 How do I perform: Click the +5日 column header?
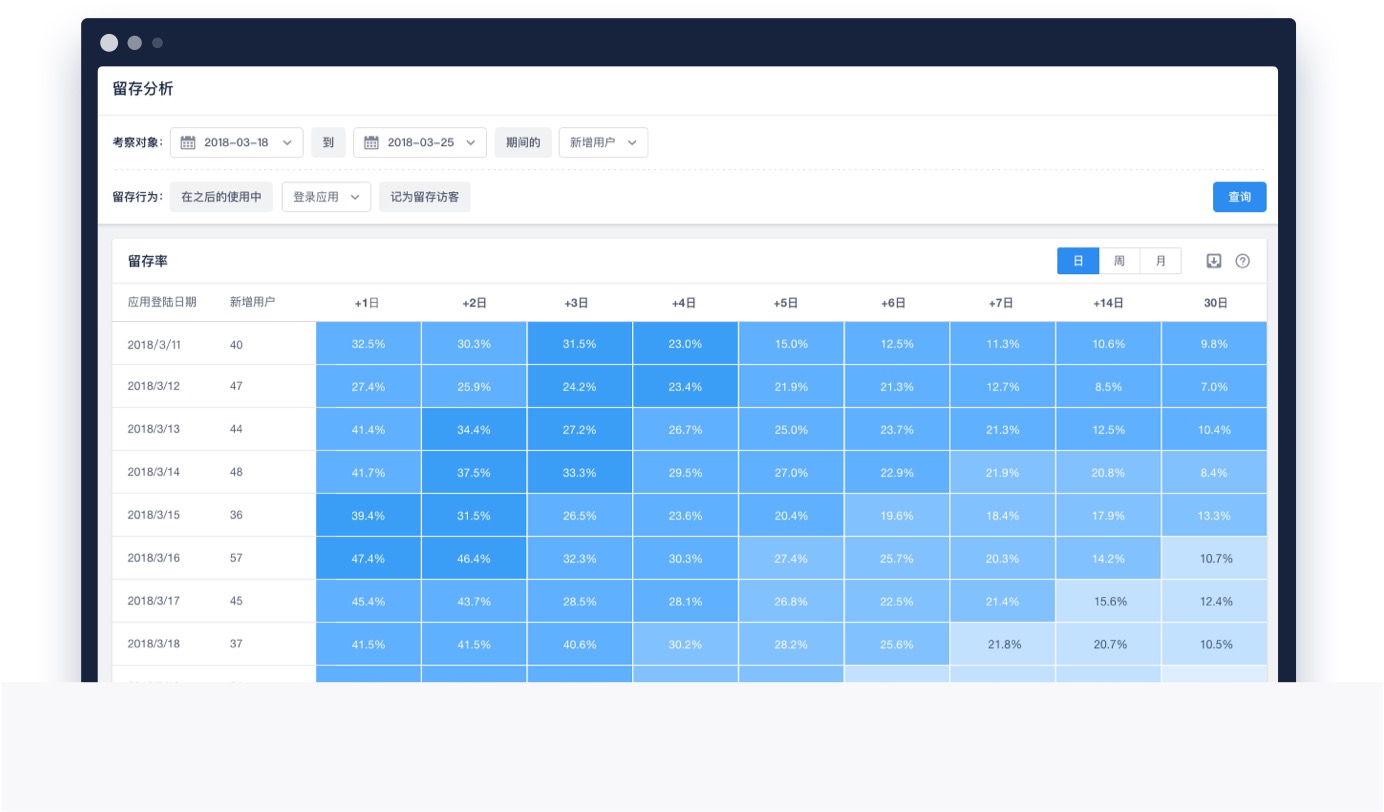[786, 303]
